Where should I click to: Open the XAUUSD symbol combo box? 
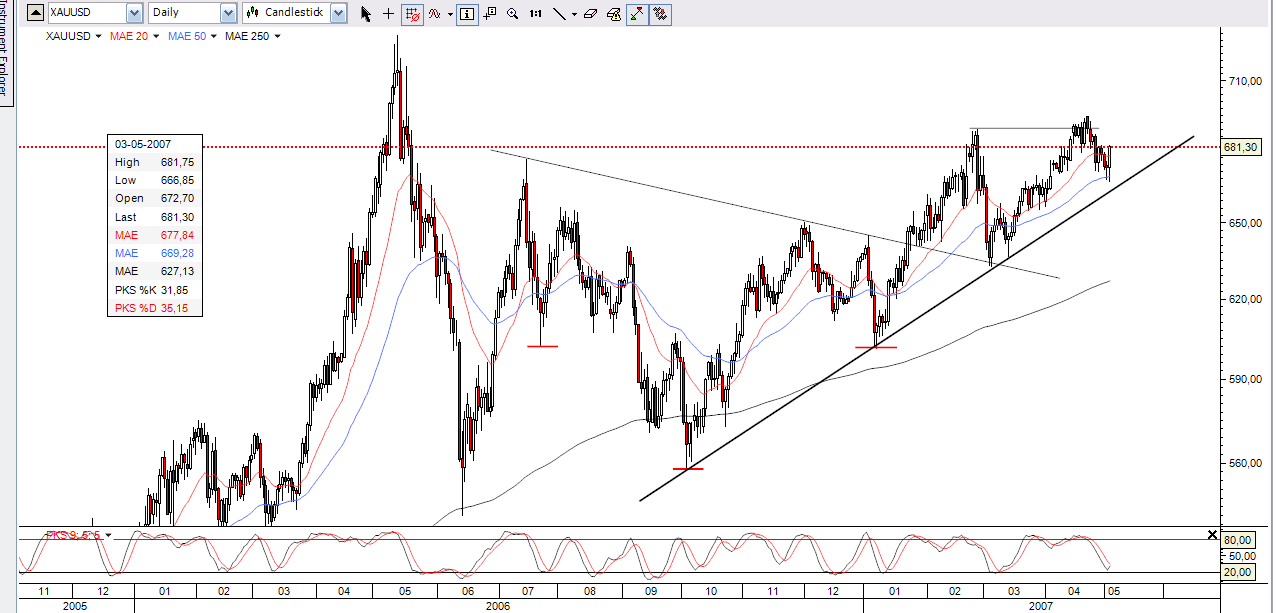pos(95,13)
